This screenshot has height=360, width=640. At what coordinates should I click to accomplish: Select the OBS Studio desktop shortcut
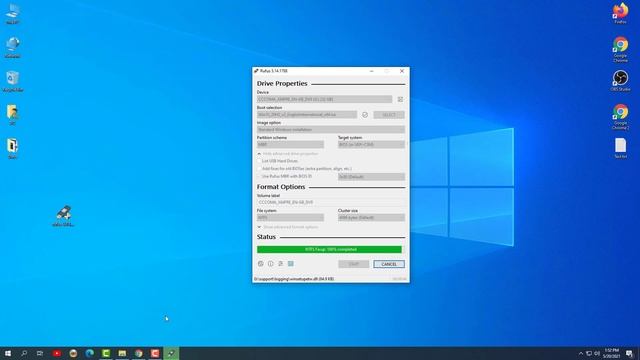tap(620, 80)
